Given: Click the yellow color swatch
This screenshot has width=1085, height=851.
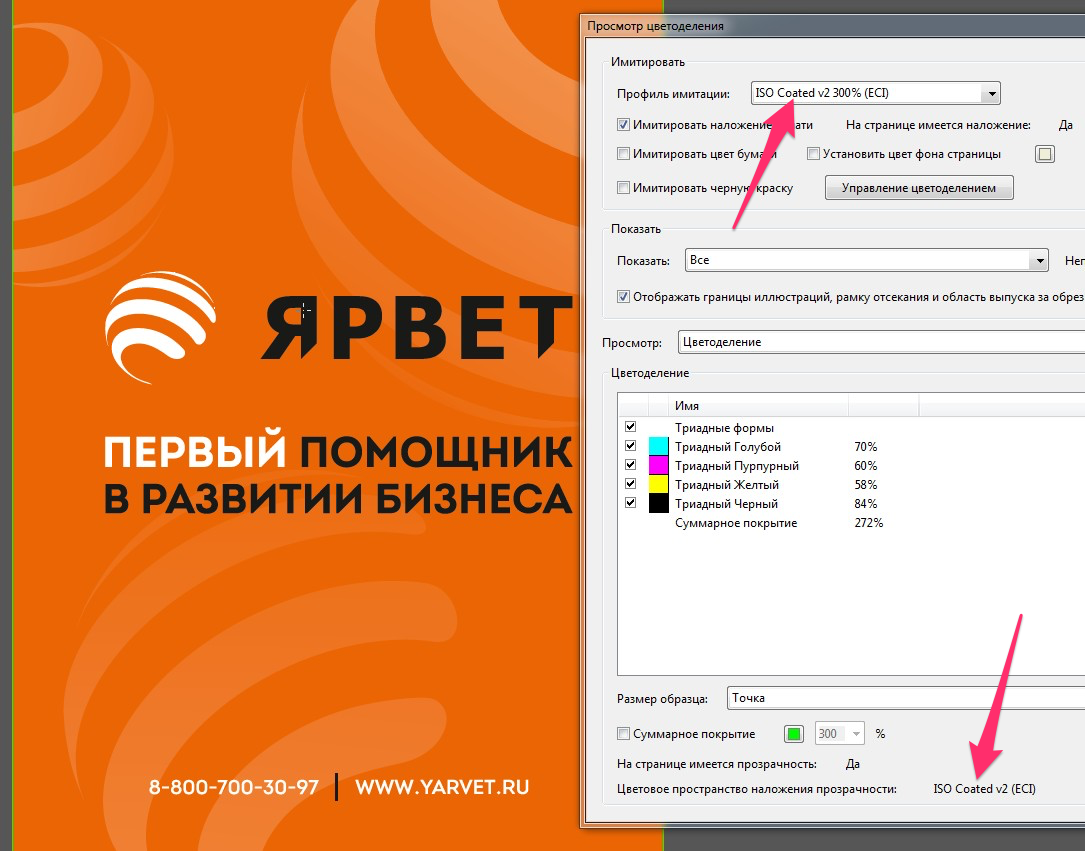Looking at the screenshot, I should click(x=658, y=484).
